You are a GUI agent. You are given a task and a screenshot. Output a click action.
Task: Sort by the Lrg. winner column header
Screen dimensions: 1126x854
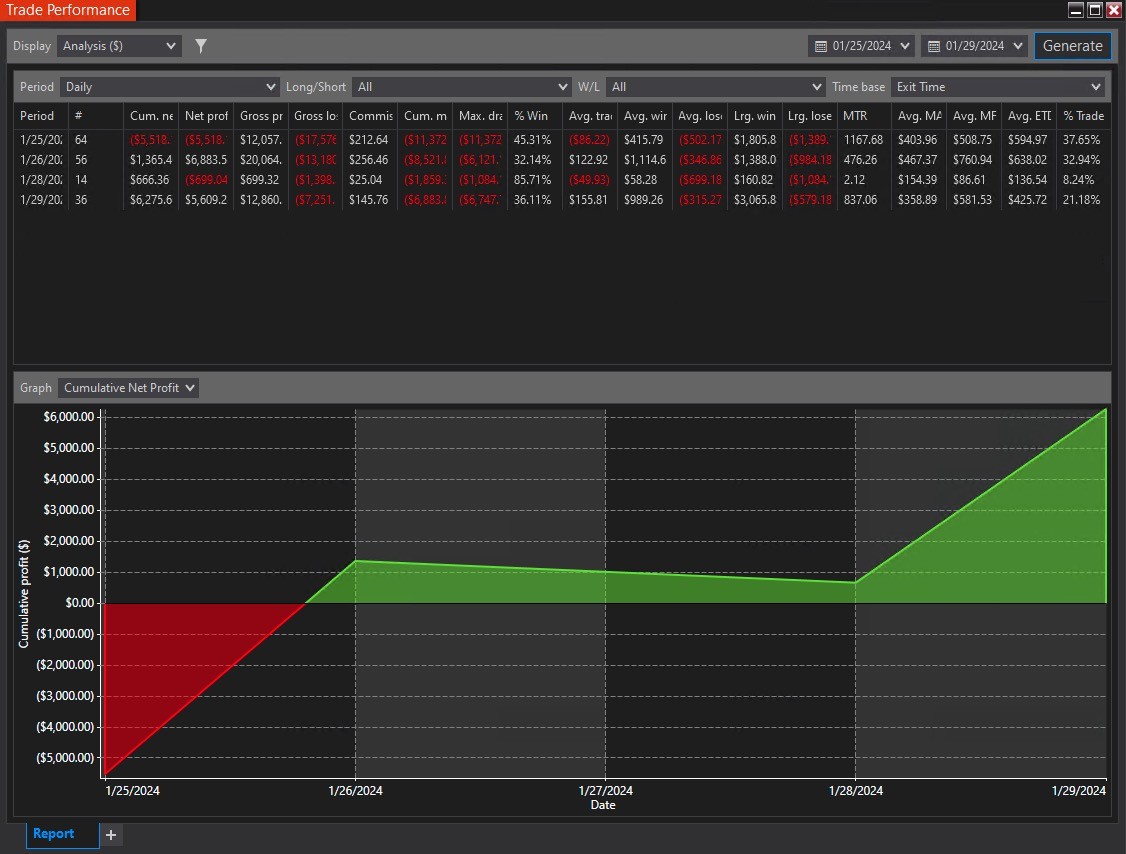(755, 116)
